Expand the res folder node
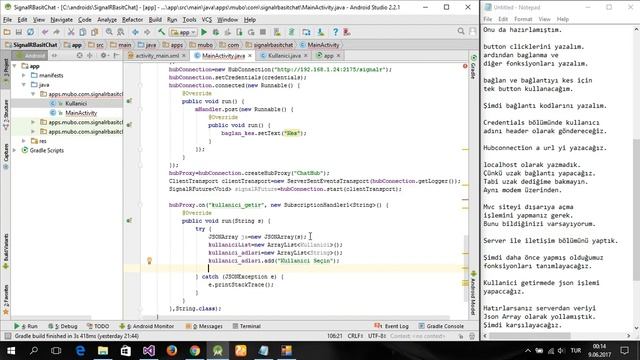Viewport: 640px width, 360px height. coord(24,141)
